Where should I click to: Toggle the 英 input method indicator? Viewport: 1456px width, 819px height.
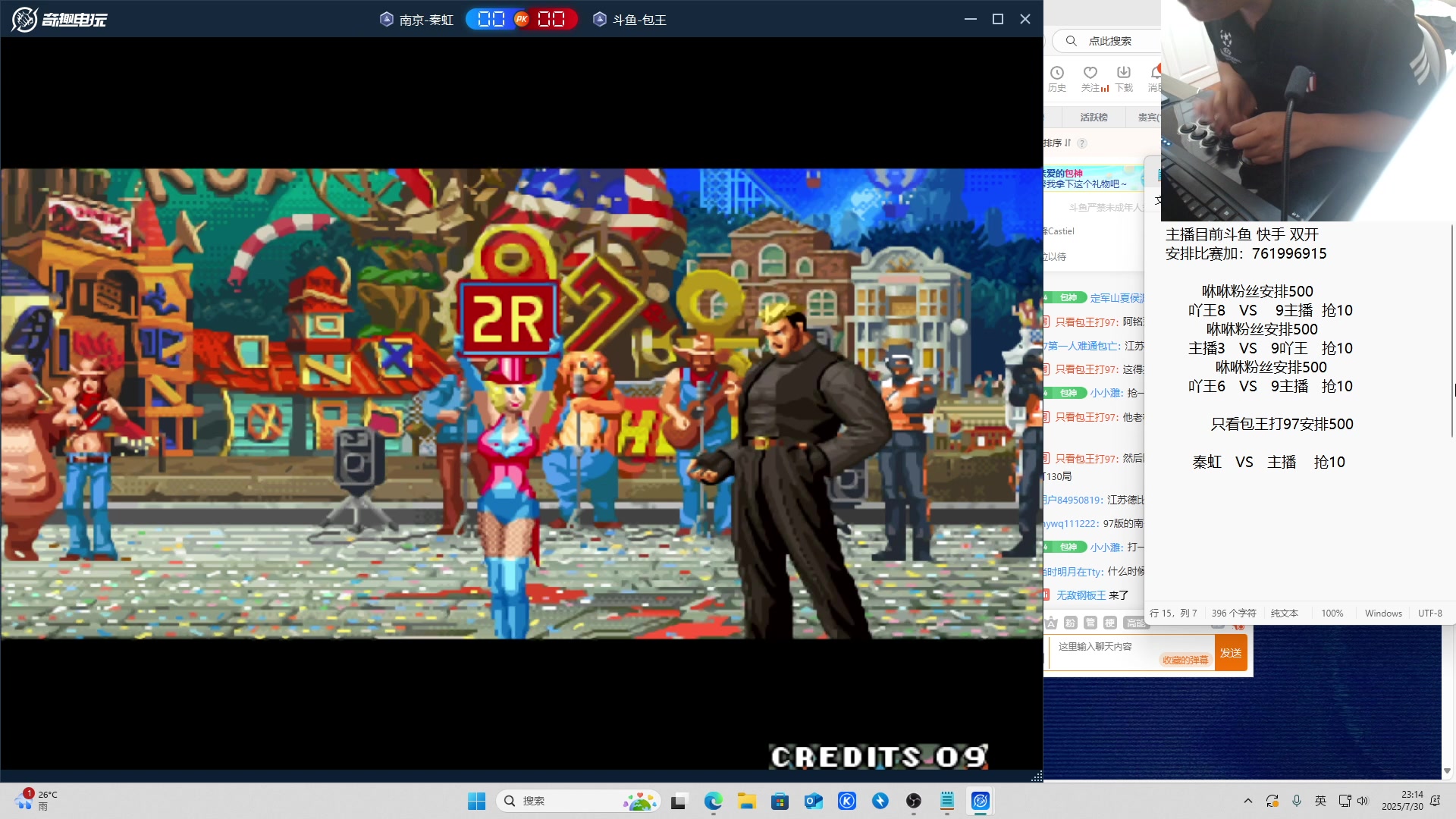tap(1321, 801)
